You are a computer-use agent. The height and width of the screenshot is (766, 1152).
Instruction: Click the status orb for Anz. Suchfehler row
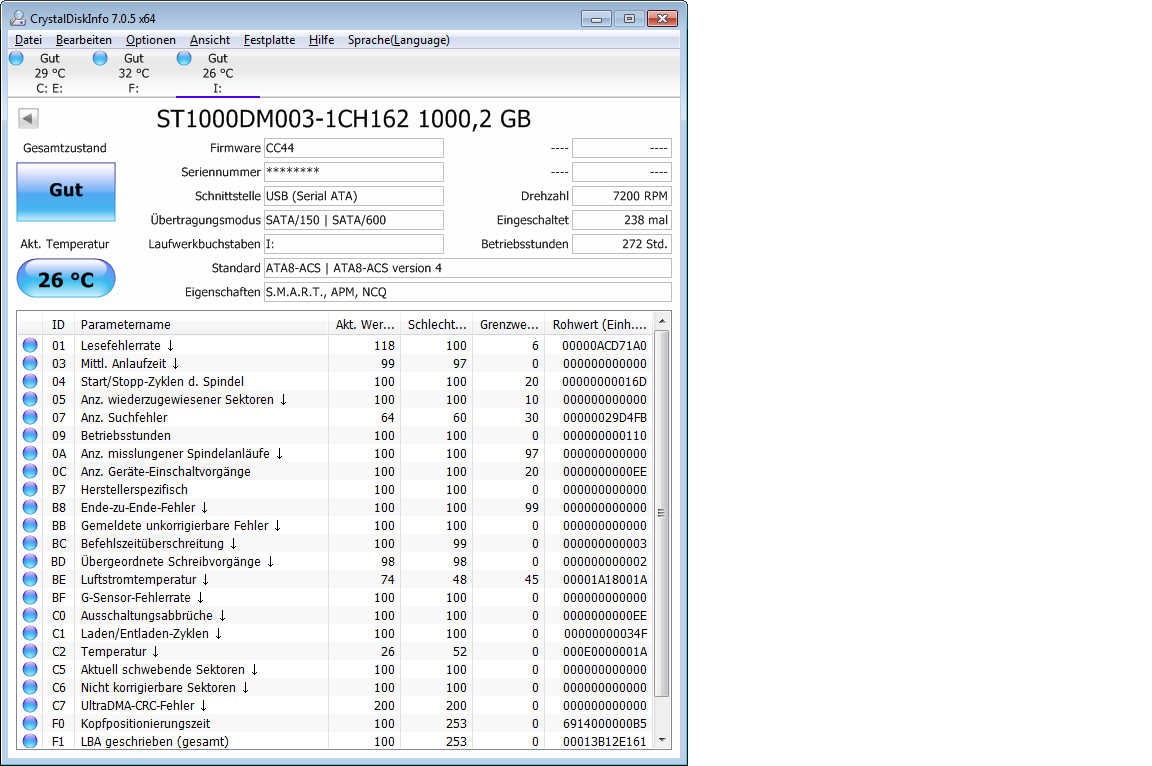tap(30, 417)
